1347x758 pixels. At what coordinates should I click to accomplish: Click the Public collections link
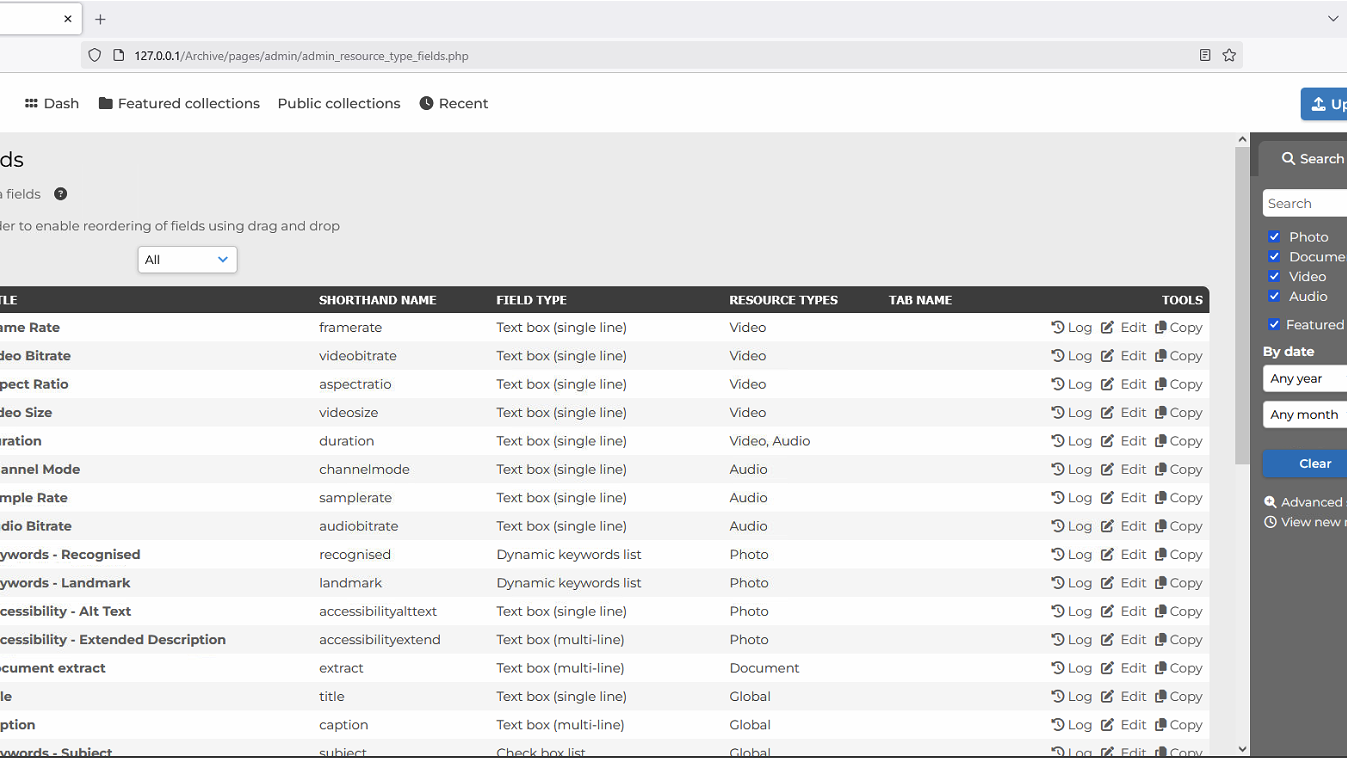339,104
